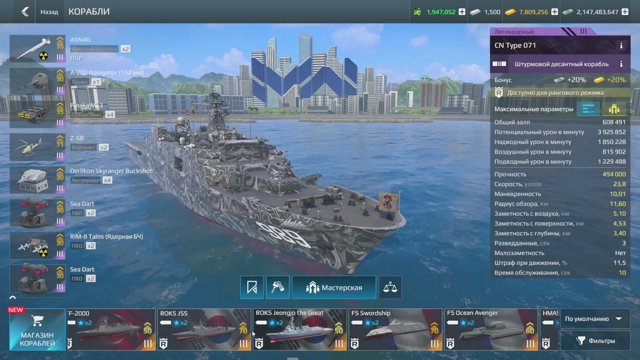This screenshot has width=640, height=360.
Task: Open the Мастерская workshop
Action: [x=334, y=287]
